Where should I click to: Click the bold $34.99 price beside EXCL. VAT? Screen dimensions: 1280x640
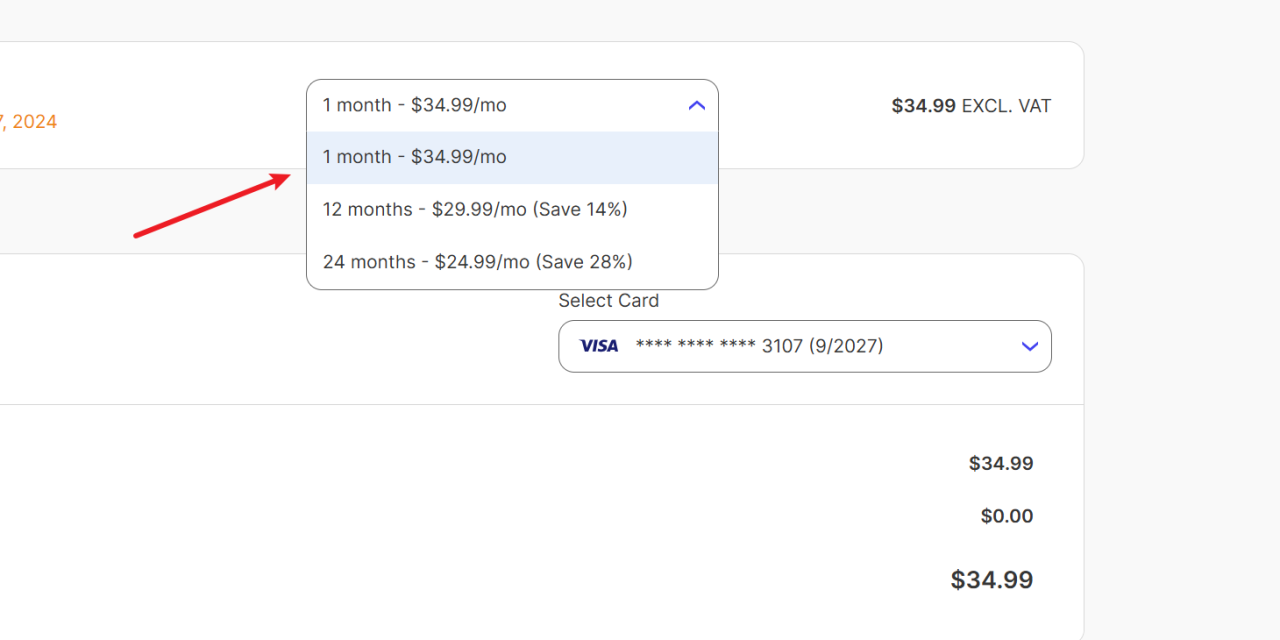point(923,106)
